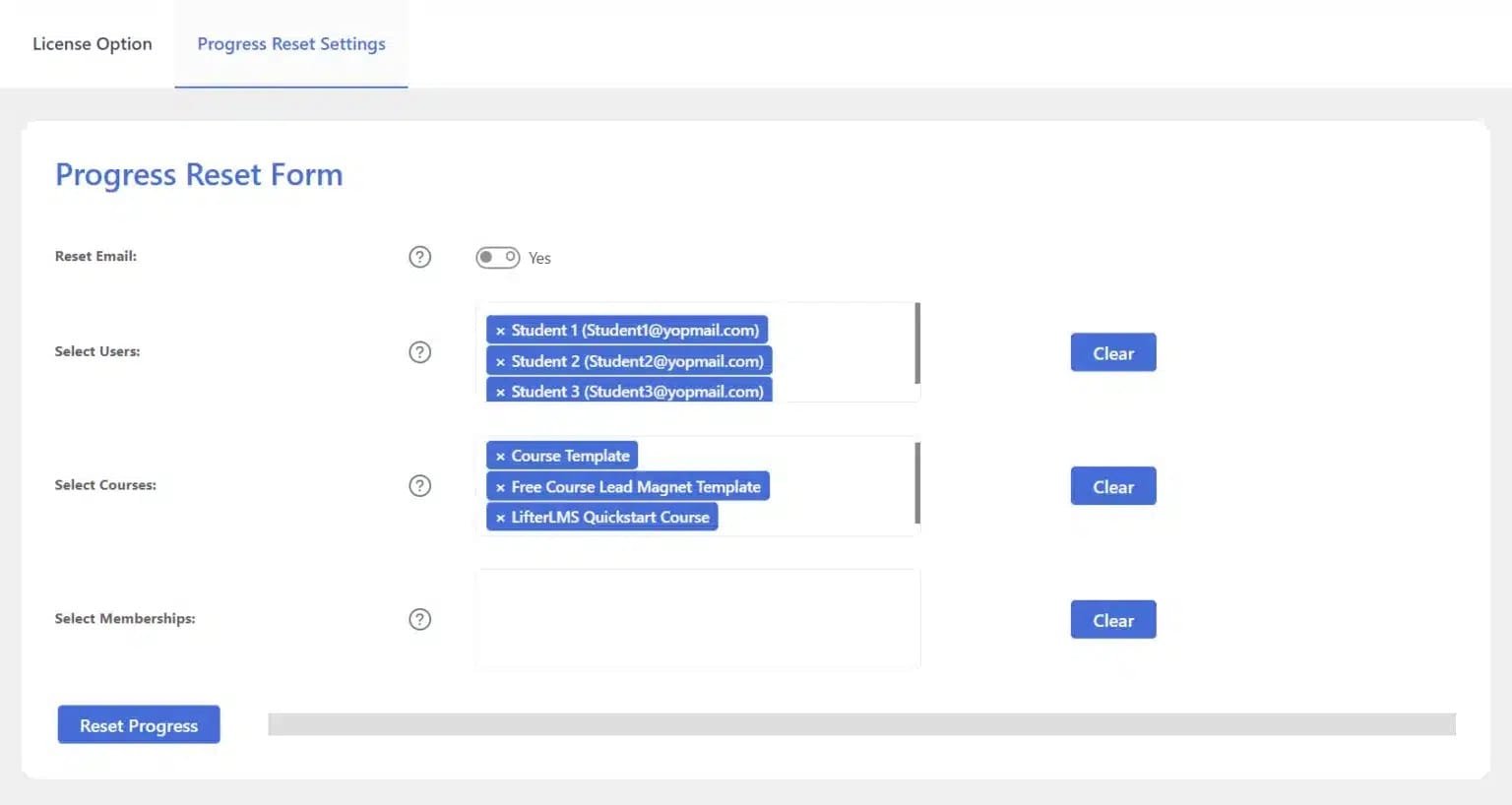This screenshot has height=805, width=1512.
Task: Remove Student 1 via its x icon
Action: tap(500, 331)
